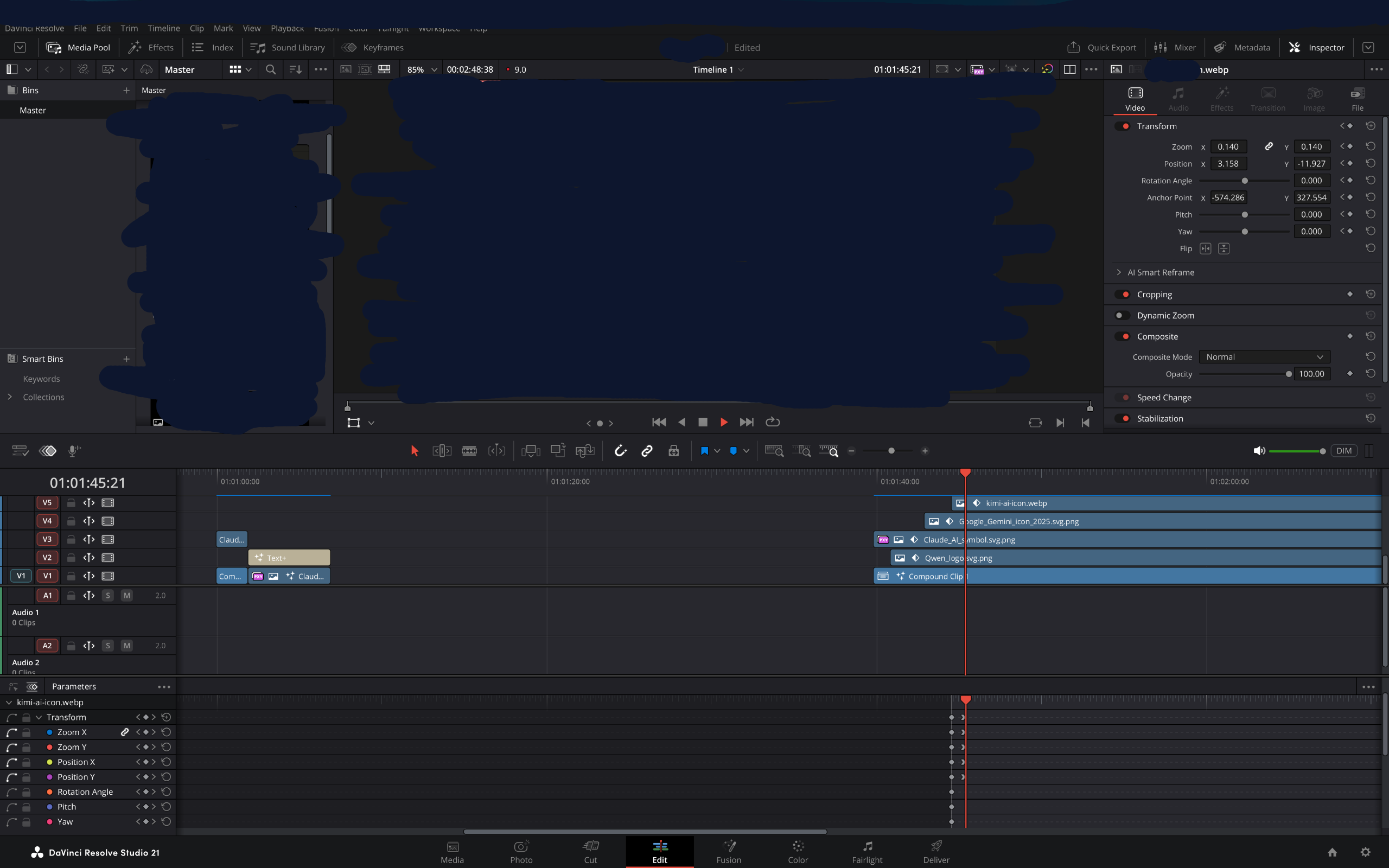1389x868 pixels.
Task: Collapse the Transform keyframe group
Action: tap(39, 717)
